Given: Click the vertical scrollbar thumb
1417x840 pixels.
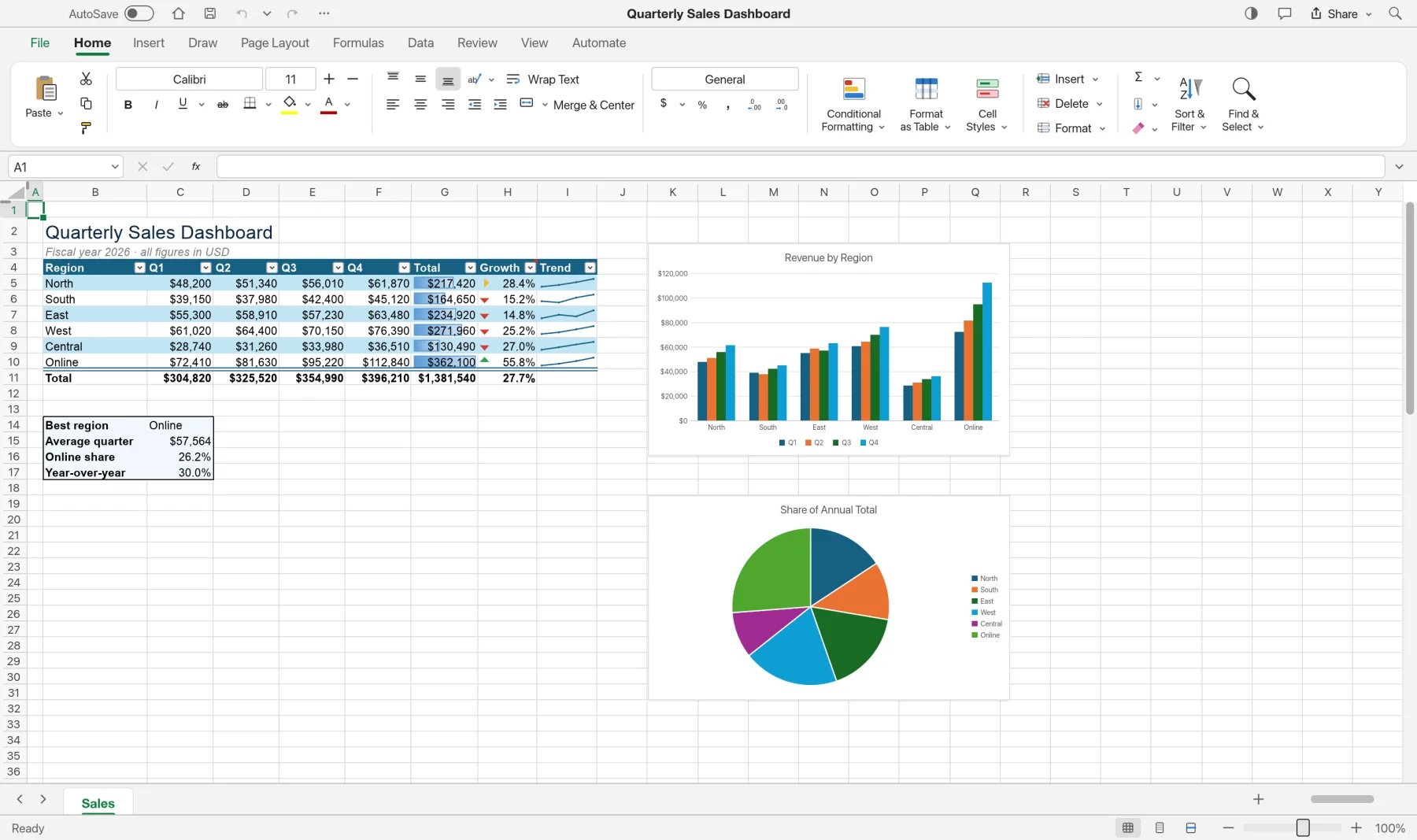Looking at the screenshot, I should pyautogui.click(x=1410, y=307).
